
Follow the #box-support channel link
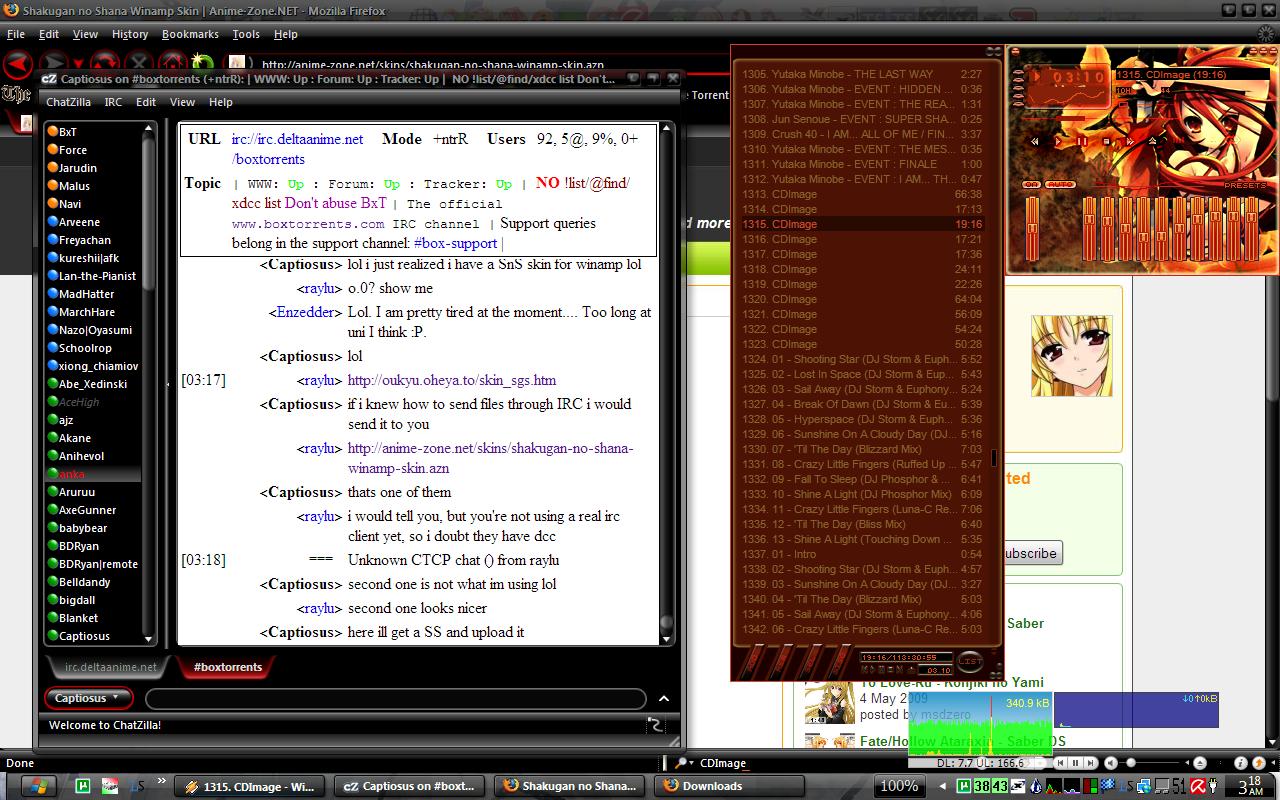tap(455, 243)
